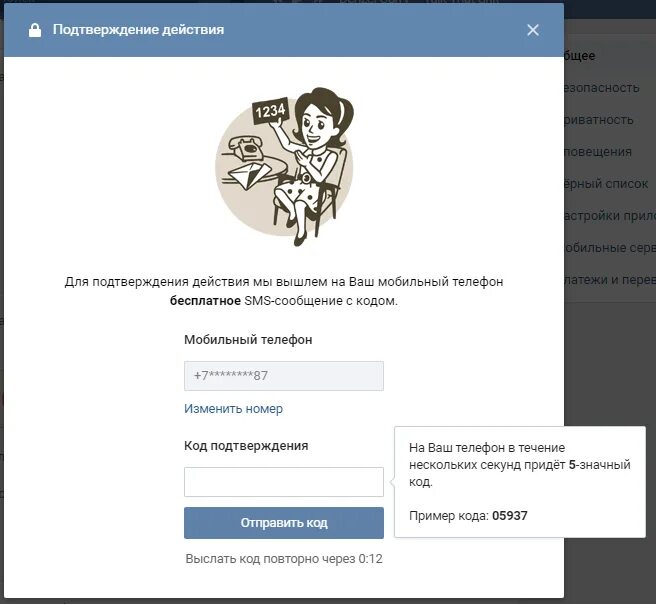The height and width of the screenshot is (604, 656).
Task: Switch to the Приватность settings tab
Action: 599,120
